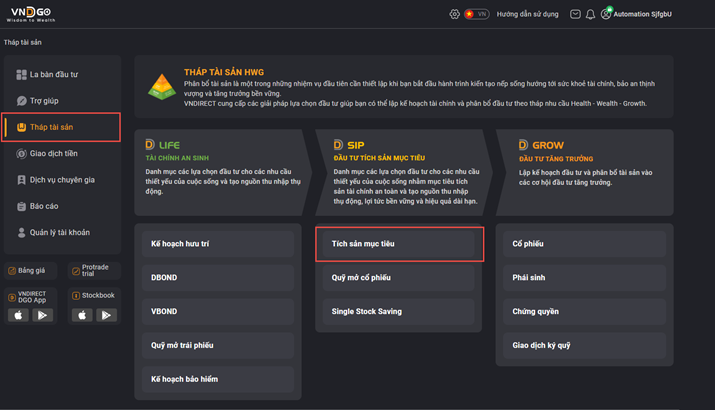Click the VNDGO logo
The height and width of the screenshot is (410, 715).
point(31,14)
